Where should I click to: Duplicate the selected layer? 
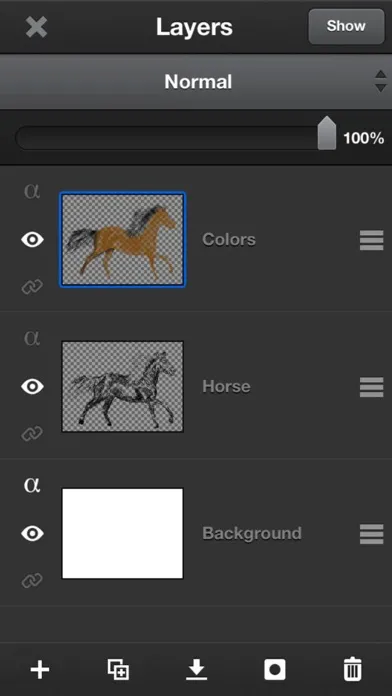click(119, 669)
